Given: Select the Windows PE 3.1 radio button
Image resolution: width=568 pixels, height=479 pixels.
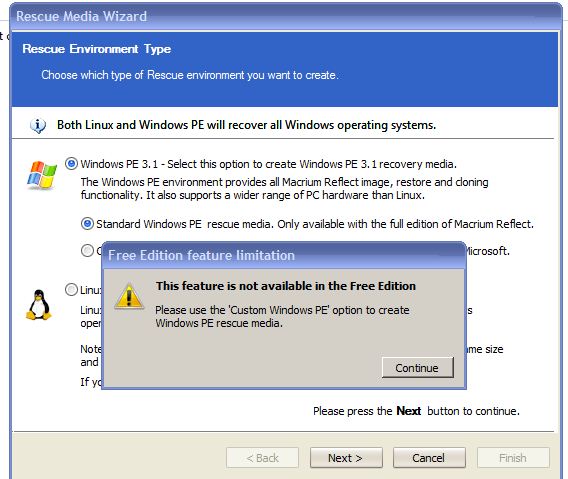Looking at the screenshot, I should 71,164.
